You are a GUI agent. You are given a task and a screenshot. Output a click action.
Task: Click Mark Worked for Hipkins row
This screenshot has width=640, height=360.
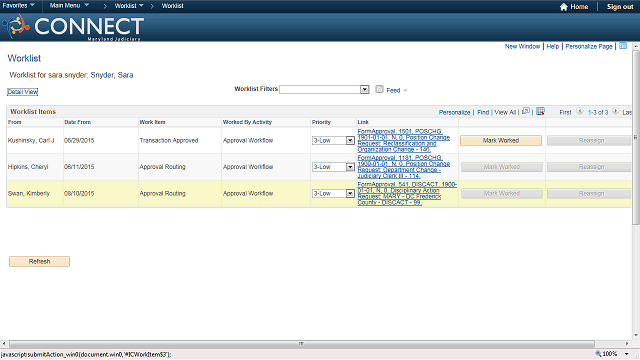pyautogui.click(x=502, y=167)
